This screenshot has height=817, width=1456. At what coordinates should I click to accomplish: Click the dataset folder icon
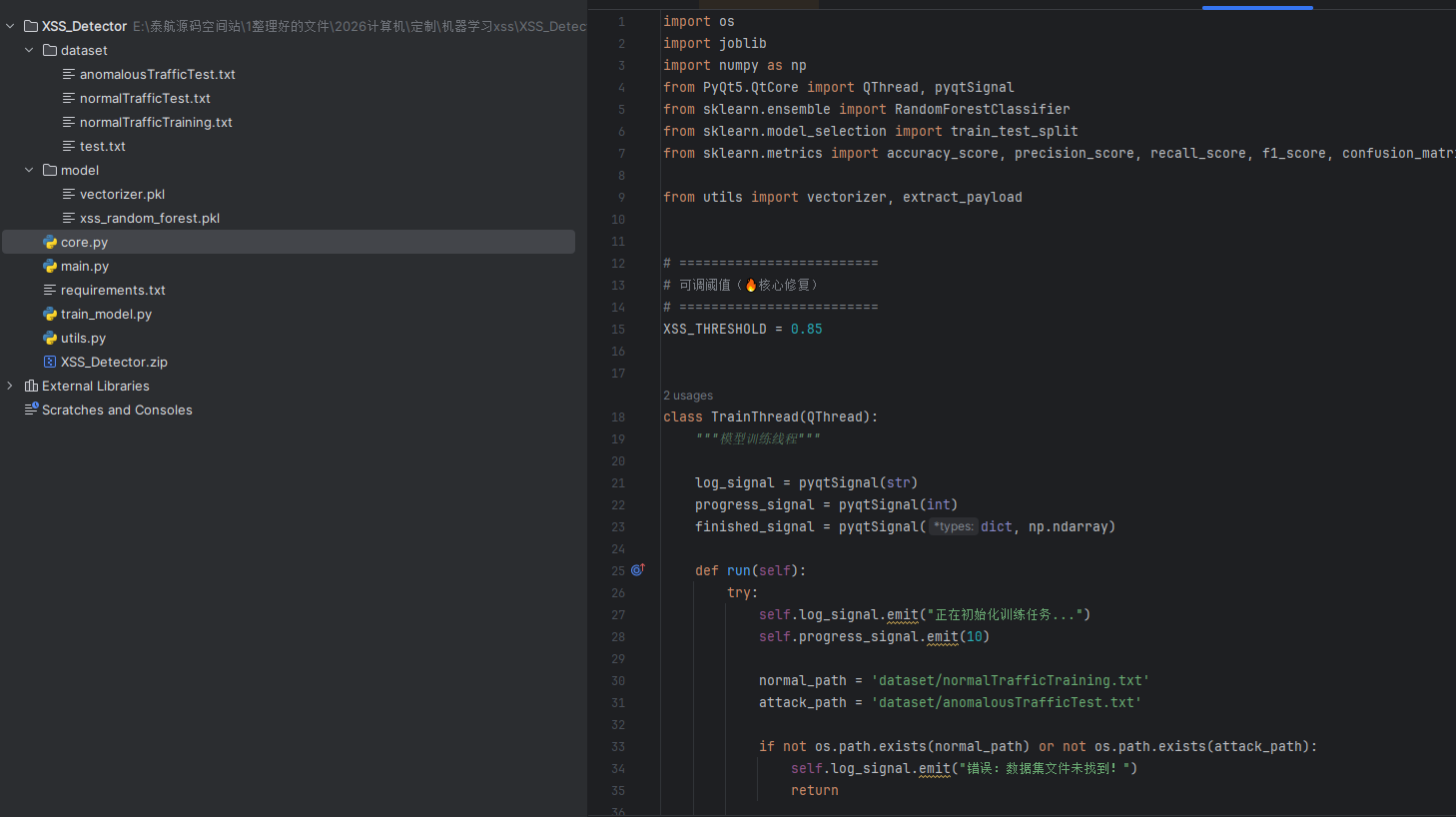(50, 50)
